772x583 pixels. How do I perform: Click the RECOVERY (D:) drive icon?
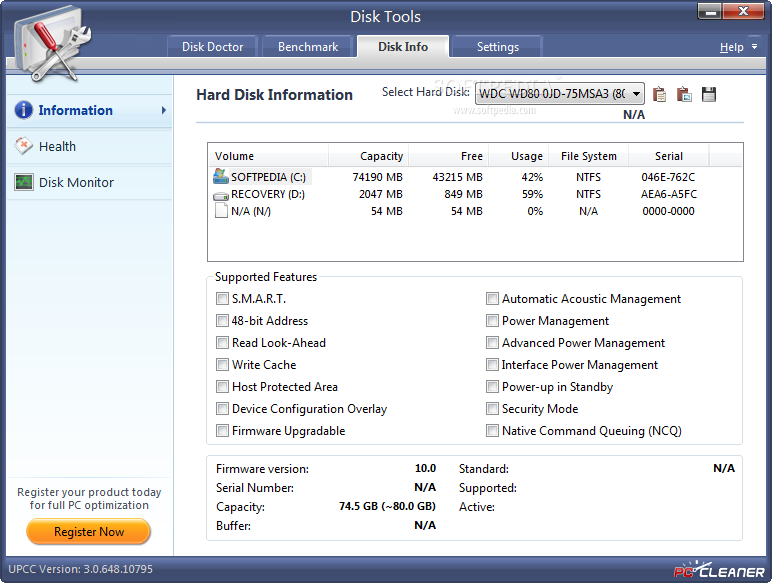pyautogui.click(x=221, y=195)
